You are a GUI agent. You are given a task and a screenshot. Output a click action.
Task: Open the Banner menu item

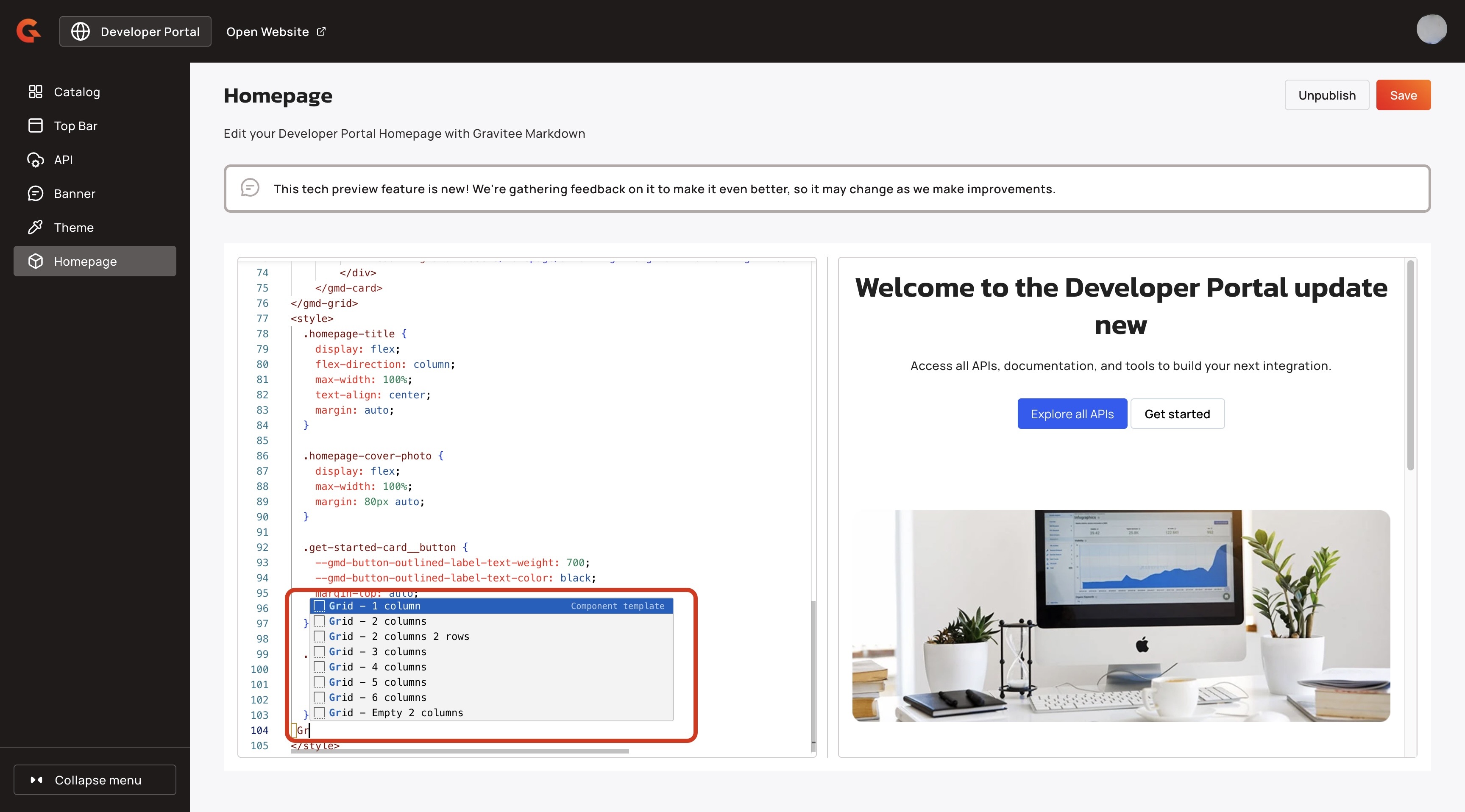(x=75, y=193)
